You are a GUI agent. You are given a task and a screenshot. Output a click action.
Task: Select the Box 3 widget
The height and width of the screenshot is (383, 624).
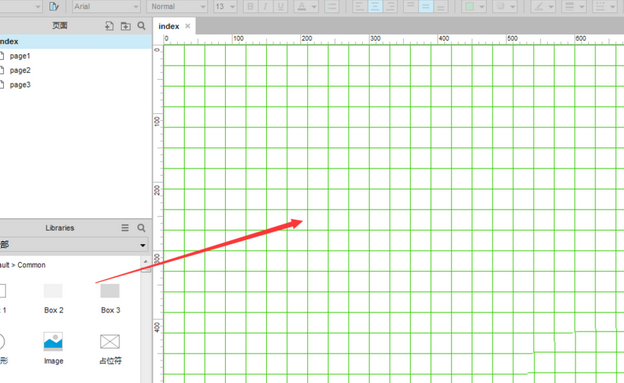(110, 298)
